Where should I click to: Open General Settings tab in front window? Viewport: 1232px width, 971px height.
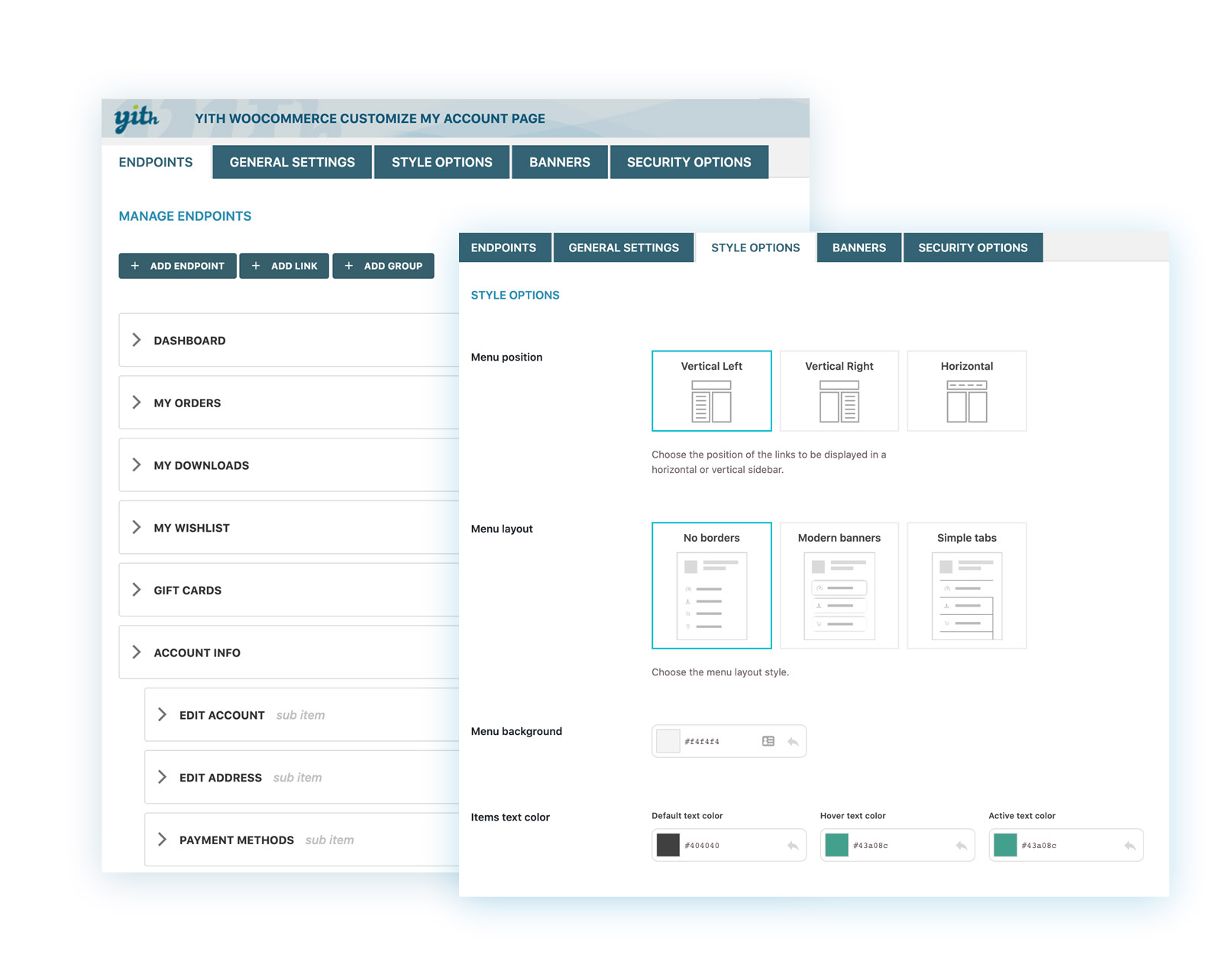[x=623, y=248]
